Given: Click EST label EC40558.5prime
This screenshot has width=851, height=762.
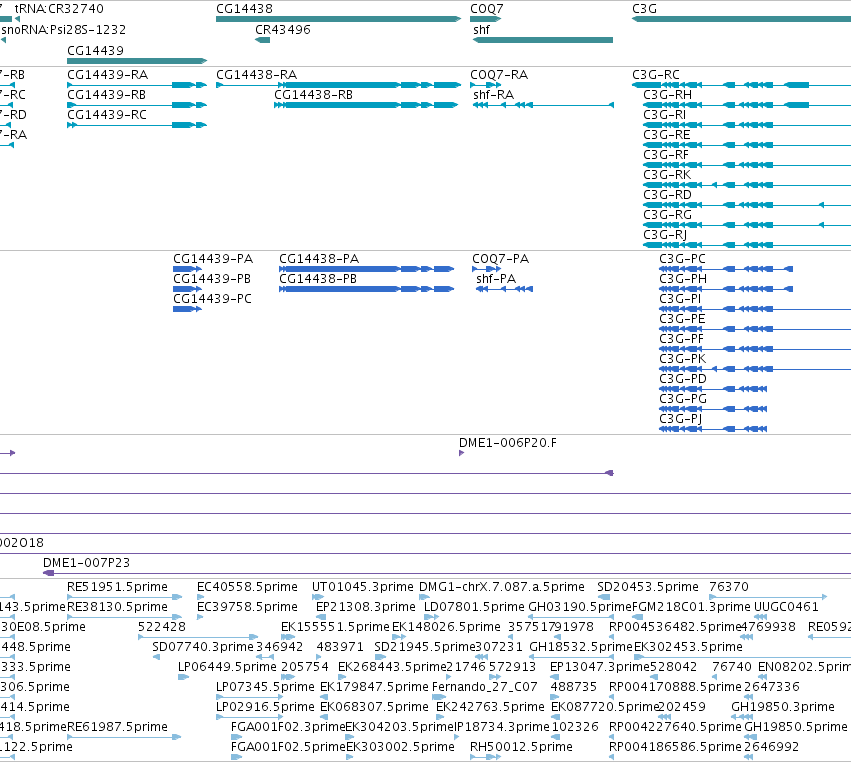Looking at the screenshot, I should (x=247, y=587).
